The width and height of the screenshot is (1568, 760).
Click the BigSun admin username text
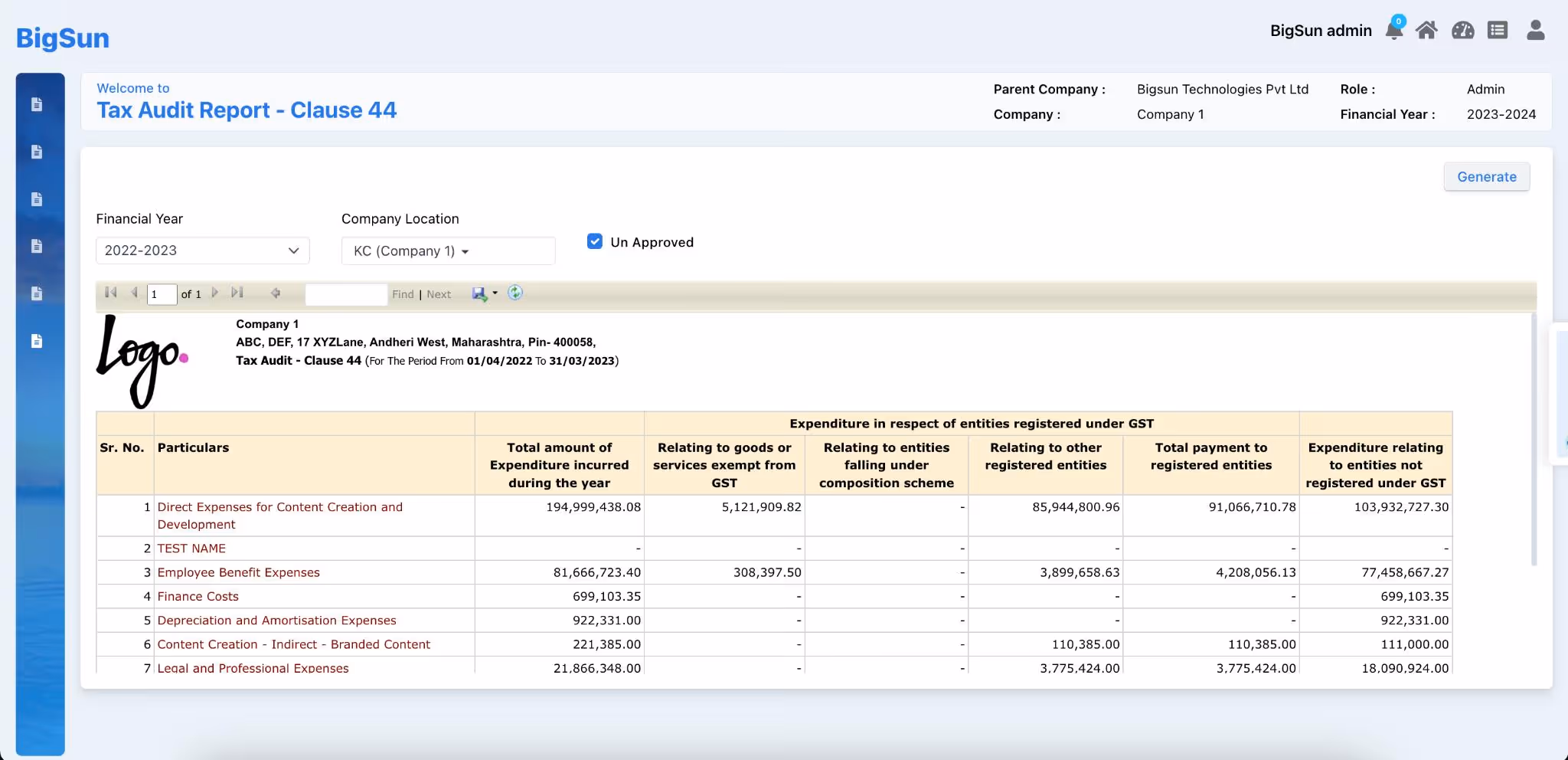[1321, 31]
